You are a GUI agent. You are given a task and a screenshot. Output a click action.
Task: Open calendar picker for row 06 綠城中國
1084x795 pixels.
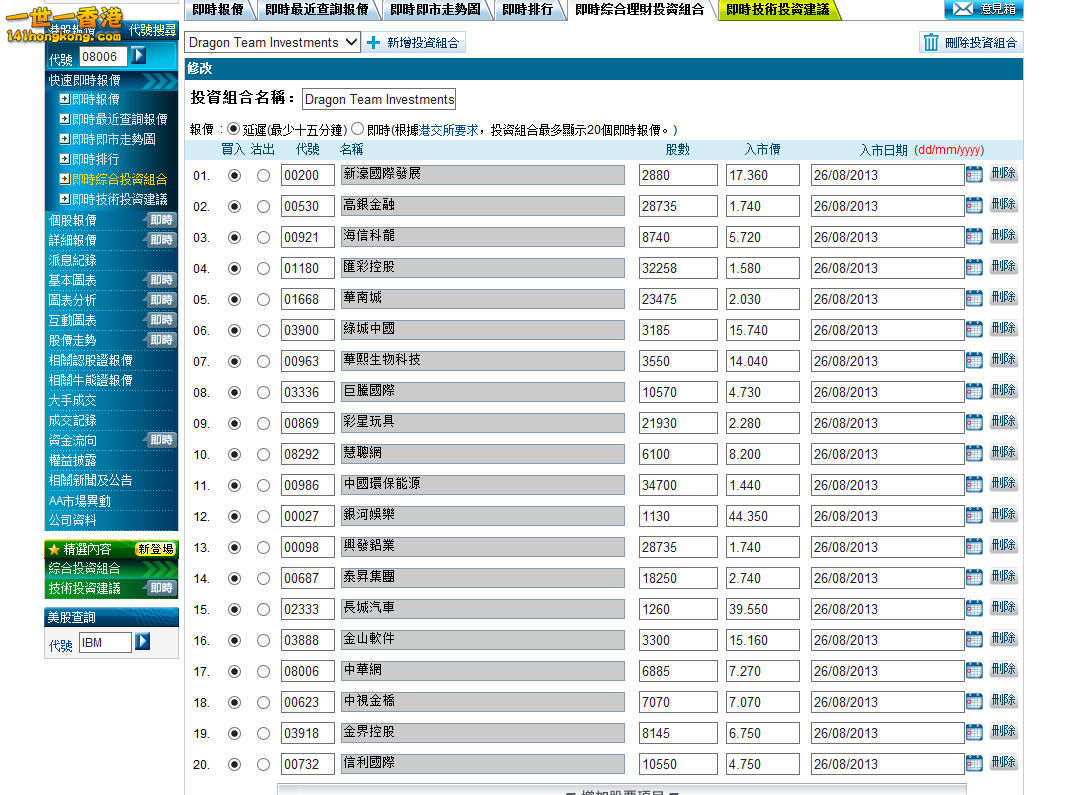974,330
